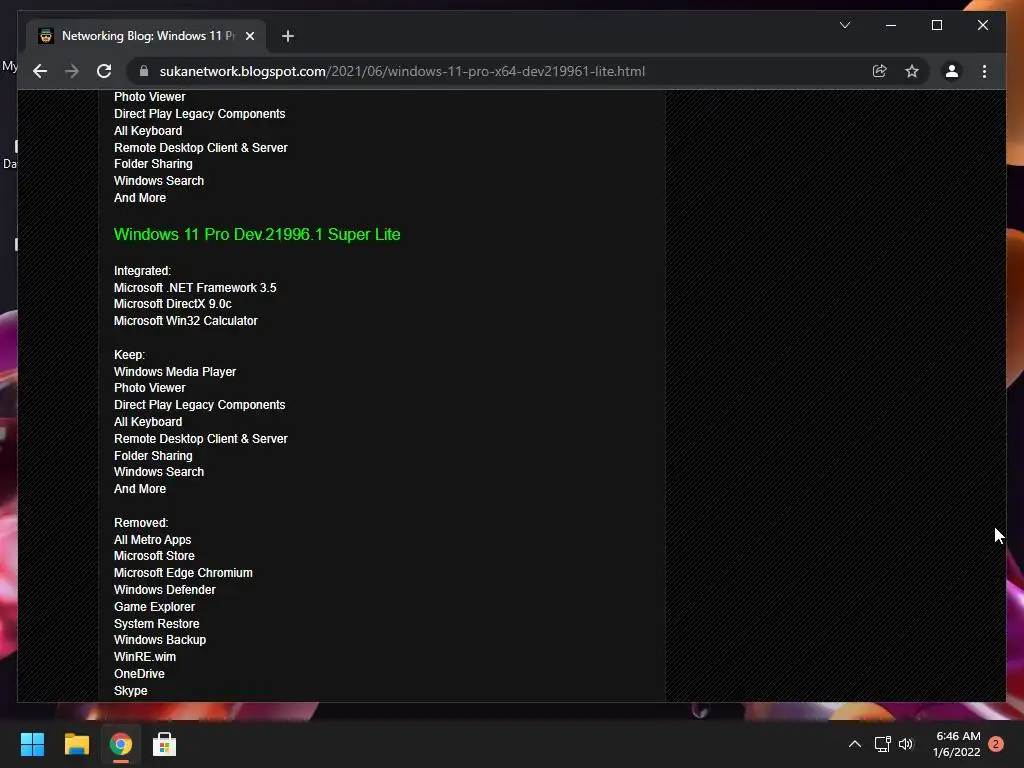Share this page icon
This screenshot has width=1024, height=768.
point(880,71)
